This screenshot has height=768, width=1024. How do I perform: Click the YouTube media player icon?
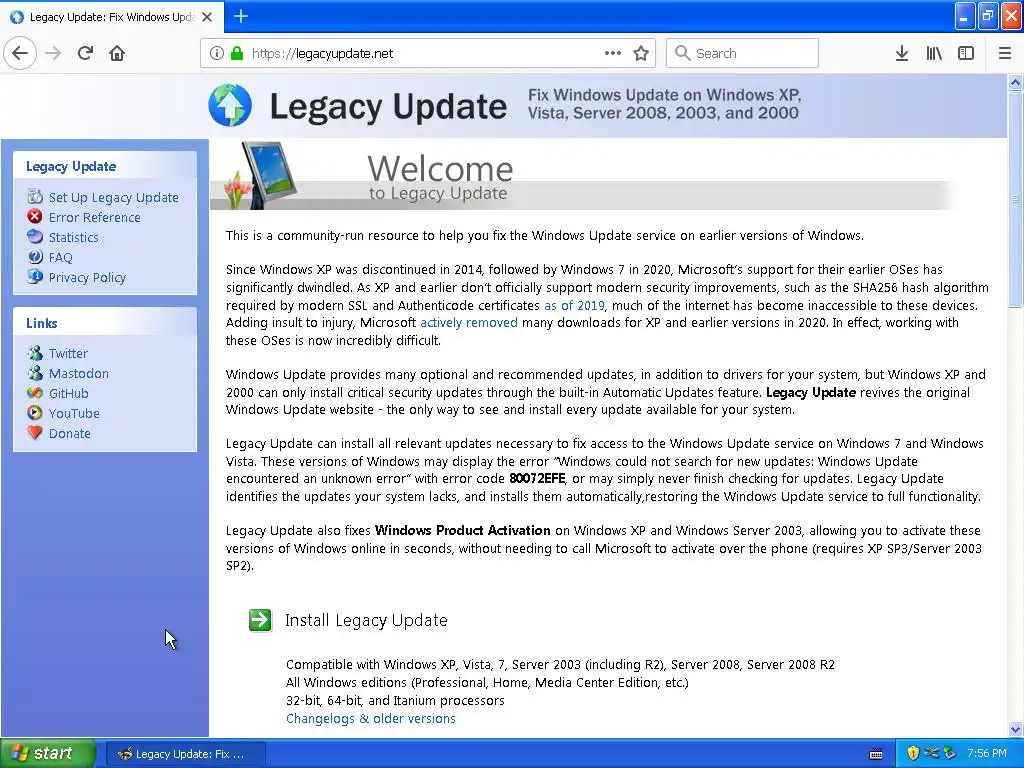[x=35, y=413]
